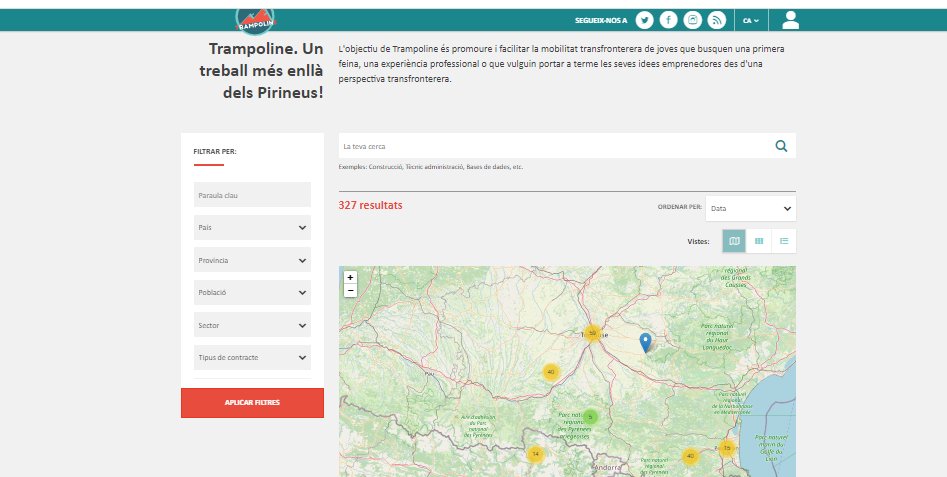
Task: Expand the Tipus de contracte dropdown
Action: pyautogui.click(x=252, y=357)
